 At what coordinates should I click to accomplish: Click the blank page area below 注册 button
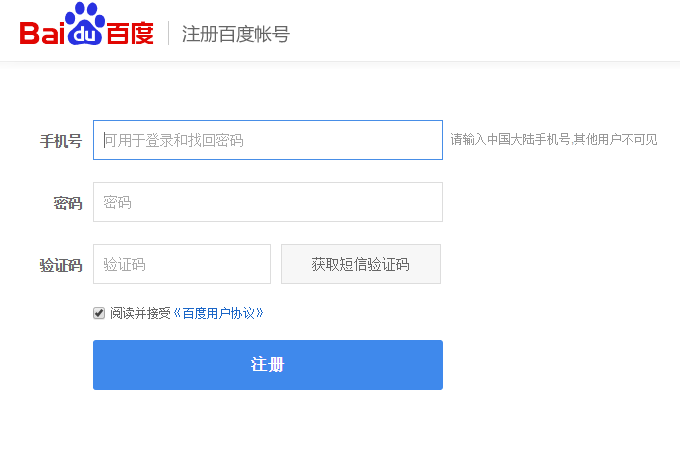pos(267,420)
